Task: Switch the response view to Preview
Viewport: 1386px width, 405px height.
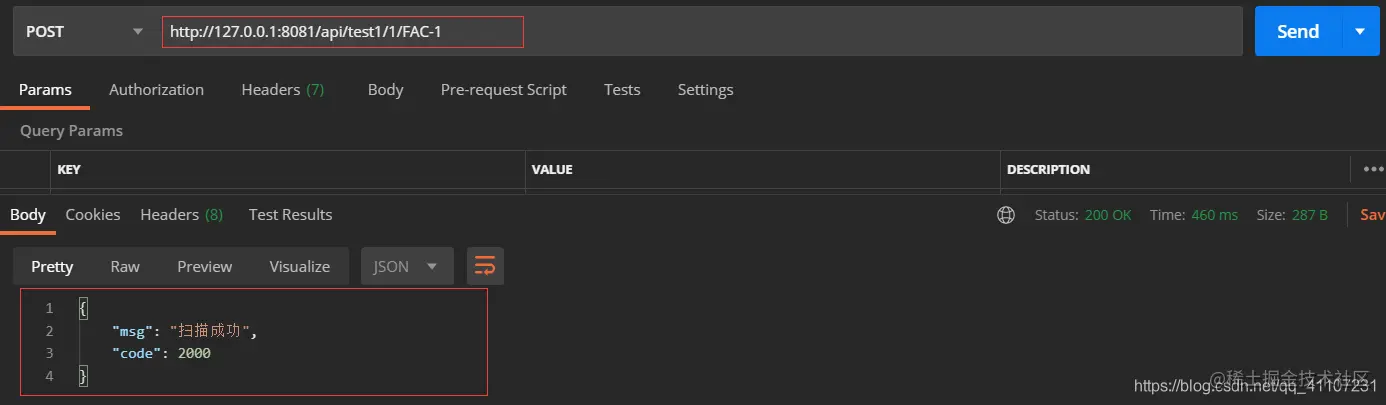Action: pos(205,266)
